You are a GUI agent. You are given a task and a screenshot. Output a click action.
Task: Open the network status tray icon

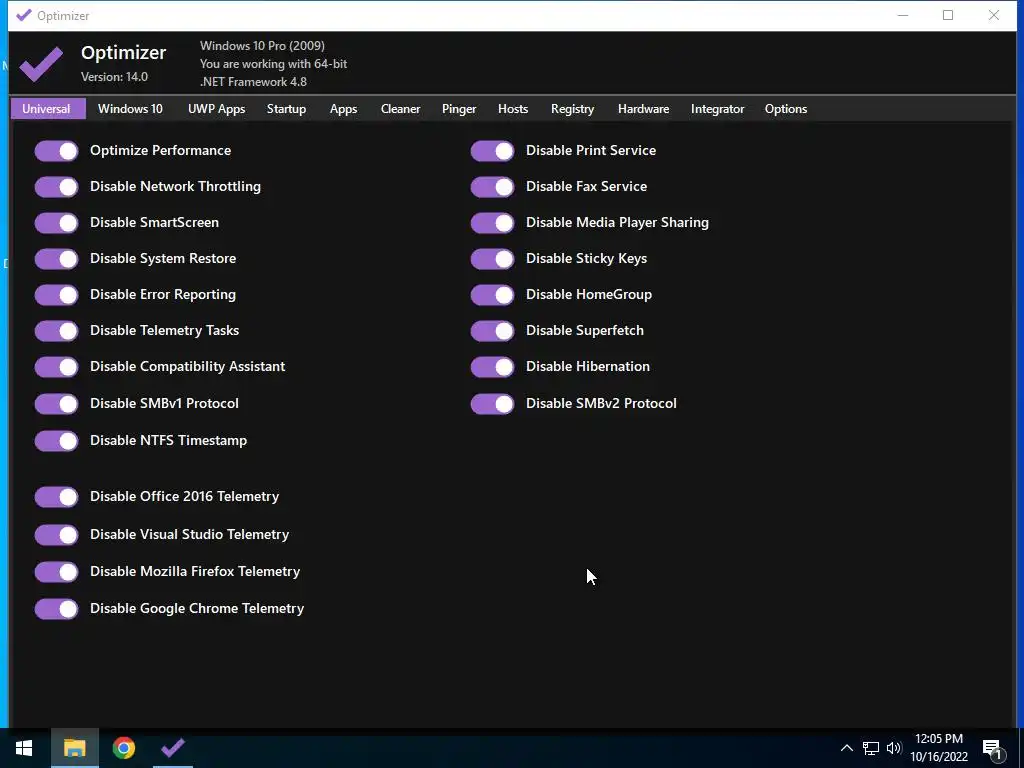pyautogui.click(x=871, y=748)
